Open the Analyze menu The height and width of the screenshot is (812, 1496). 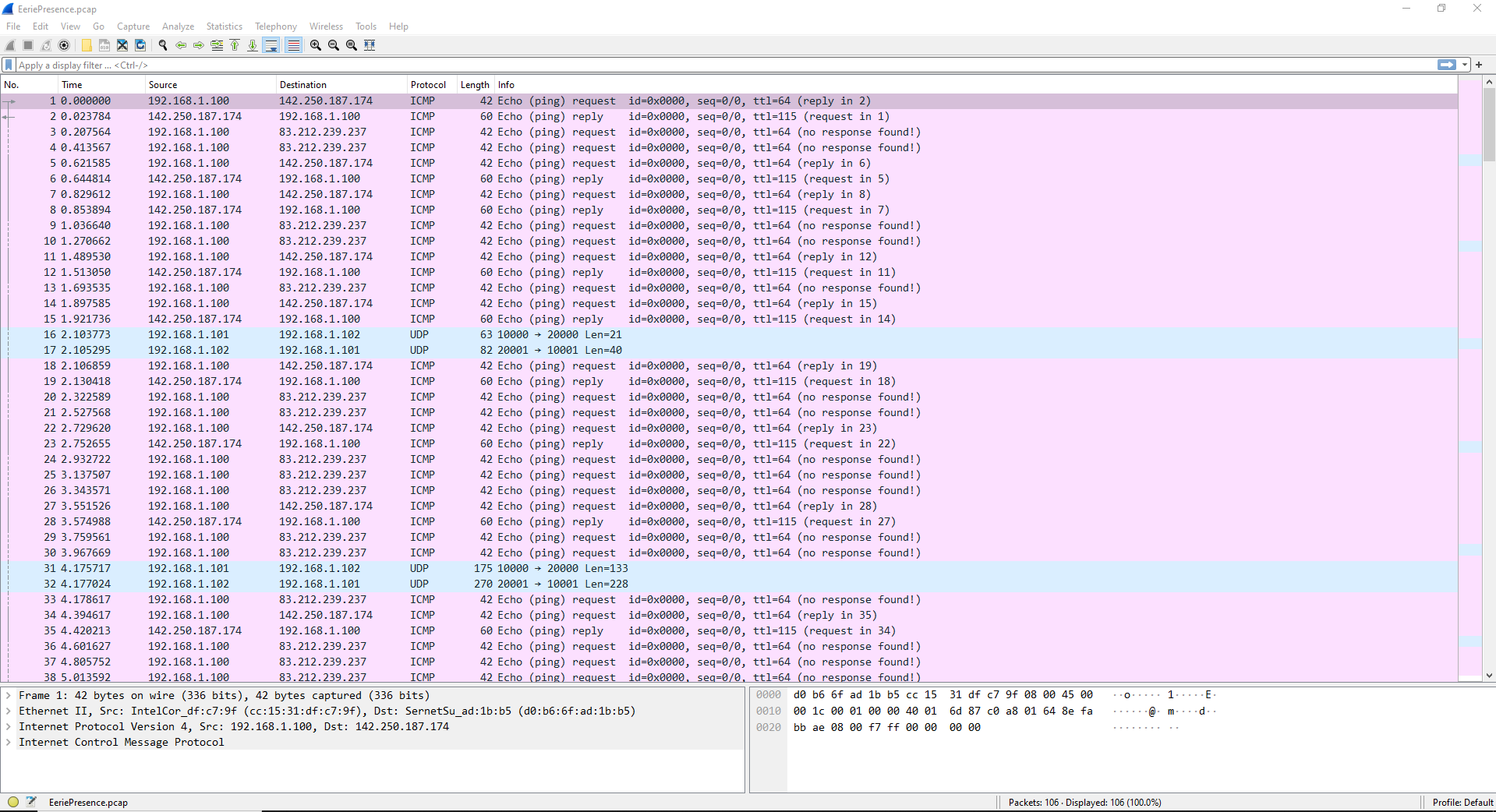[x=178, y=26]
